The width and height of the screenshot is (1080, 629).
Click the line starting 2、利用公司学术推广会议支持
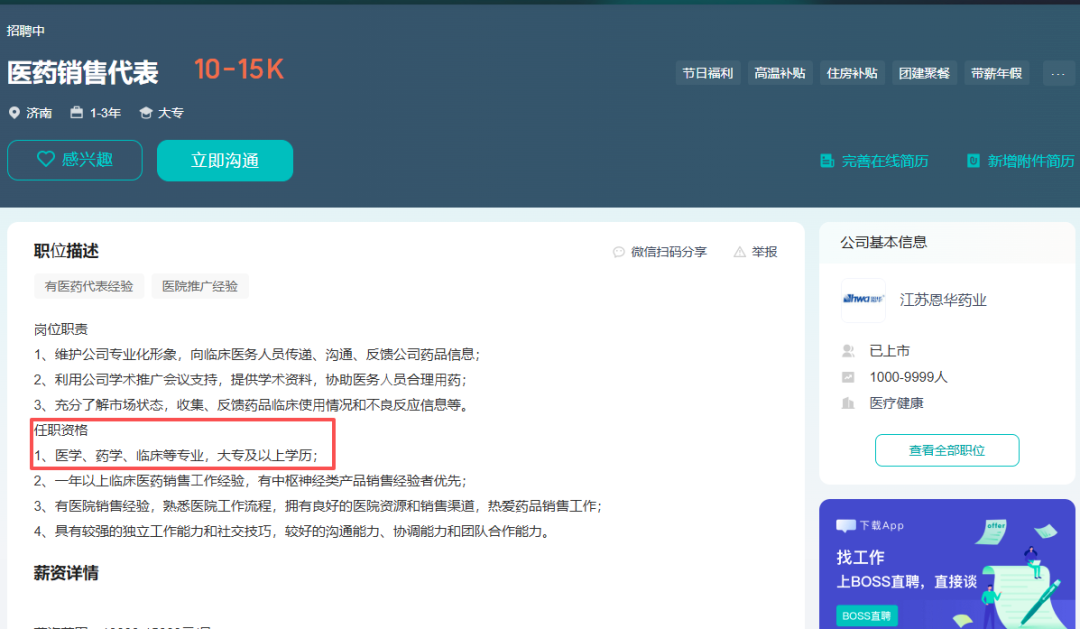(x=251, y=380)
